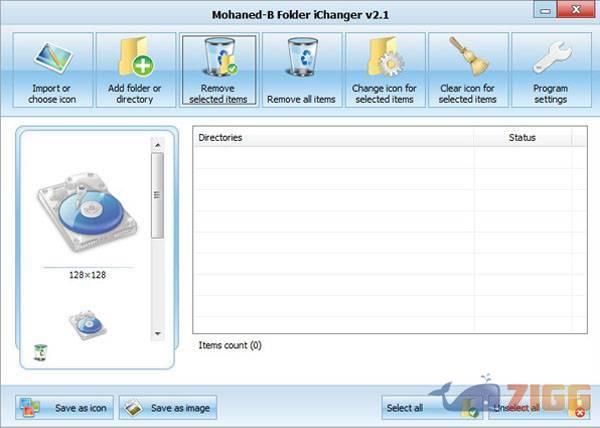Click Clear icon for selected items broom
The height and width of the screenshot is (428, 600).
tap(468, 70)
